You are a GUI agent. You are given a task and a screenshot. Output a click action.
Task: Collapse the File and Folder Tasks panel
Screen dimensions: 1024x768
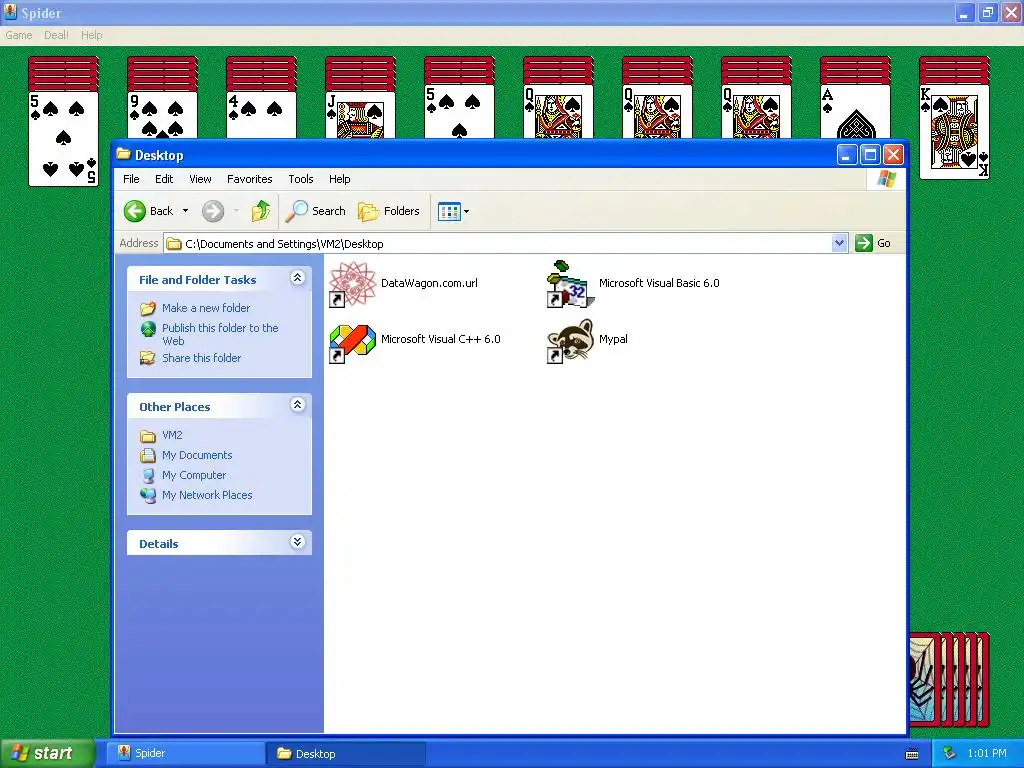tap(297, 278)
